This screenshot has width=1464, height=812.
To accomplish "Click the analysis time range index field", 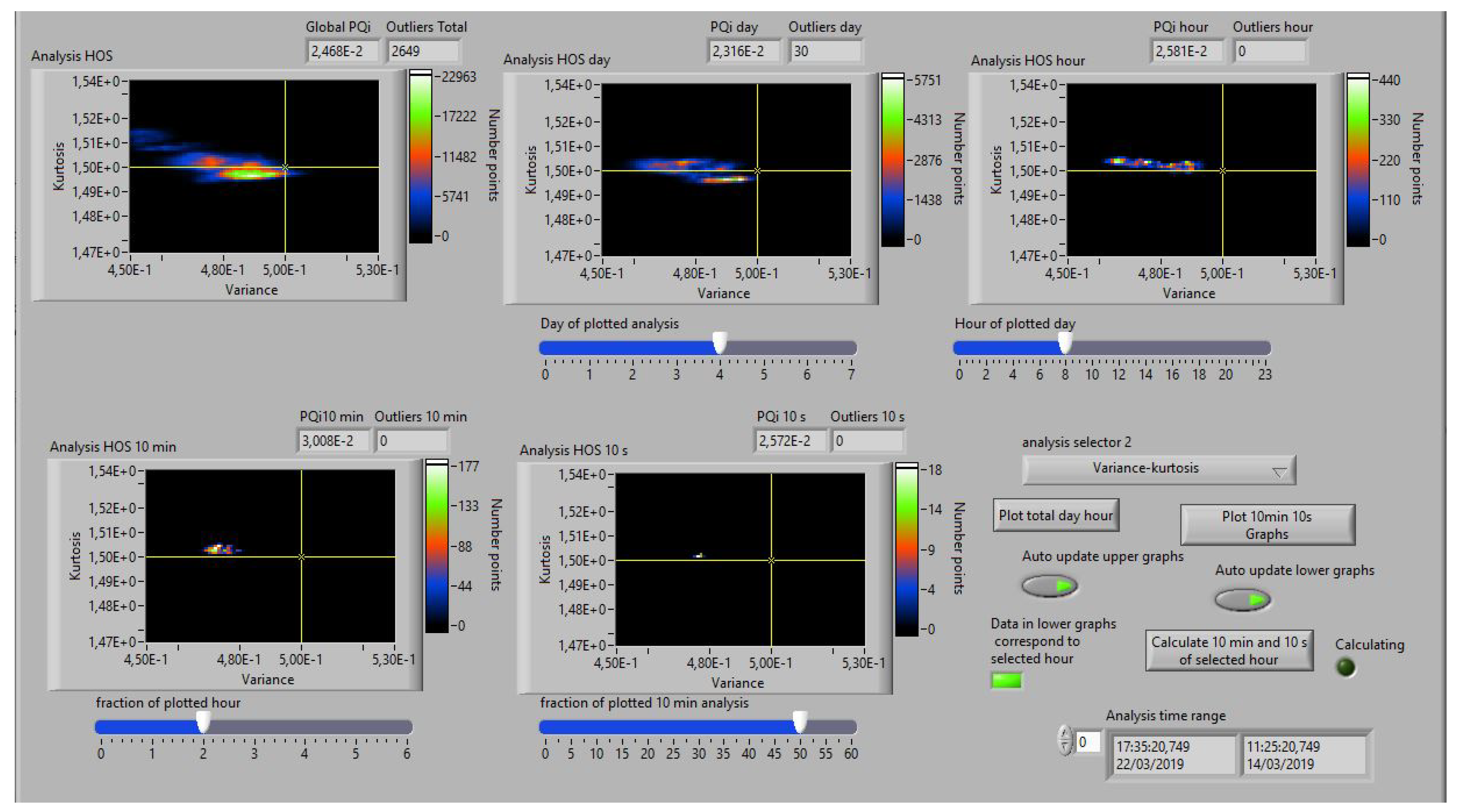I will coord(1088,742).
